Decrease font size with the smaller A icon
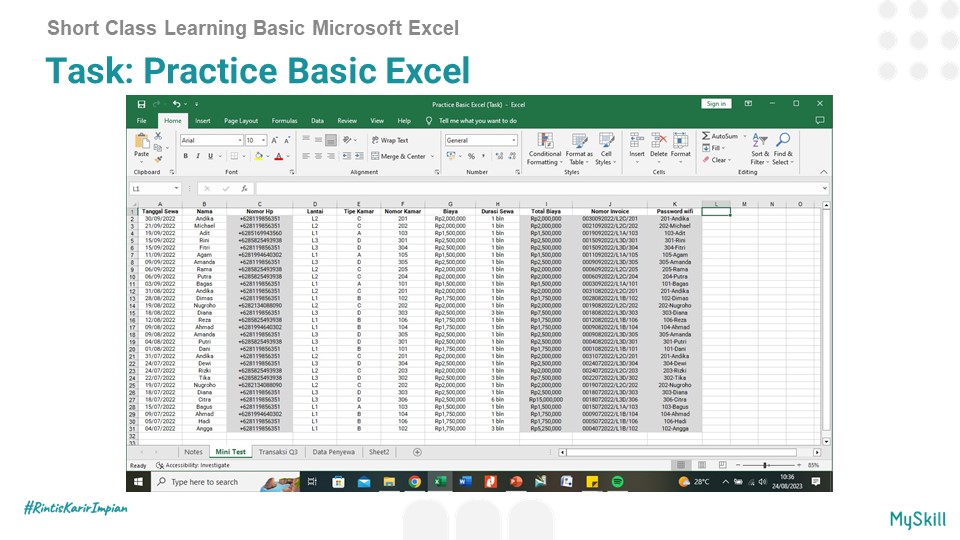The image size is (960, 540). pyautogui.click(x=287, y=140)
